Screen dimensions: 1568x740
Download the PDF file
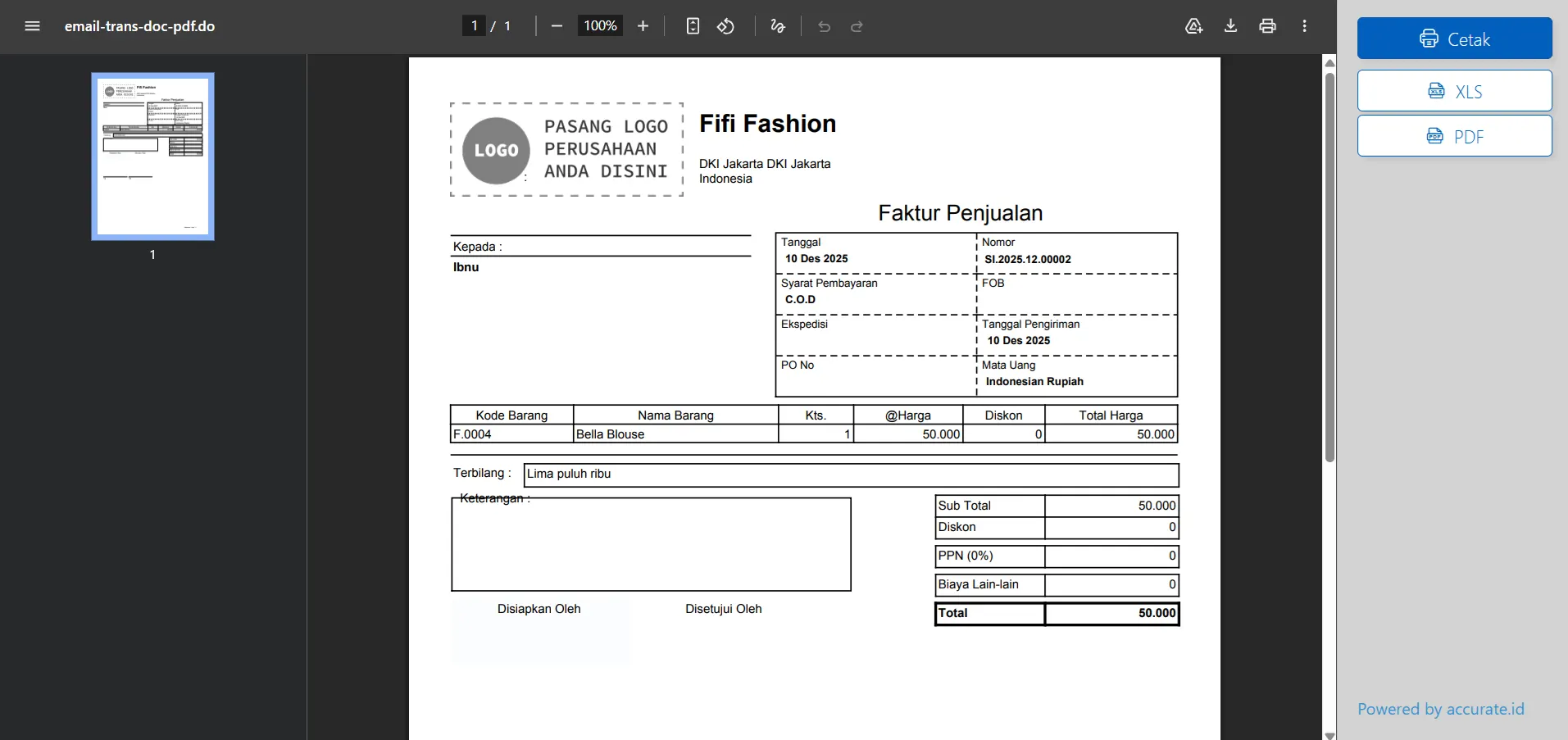1230,26
